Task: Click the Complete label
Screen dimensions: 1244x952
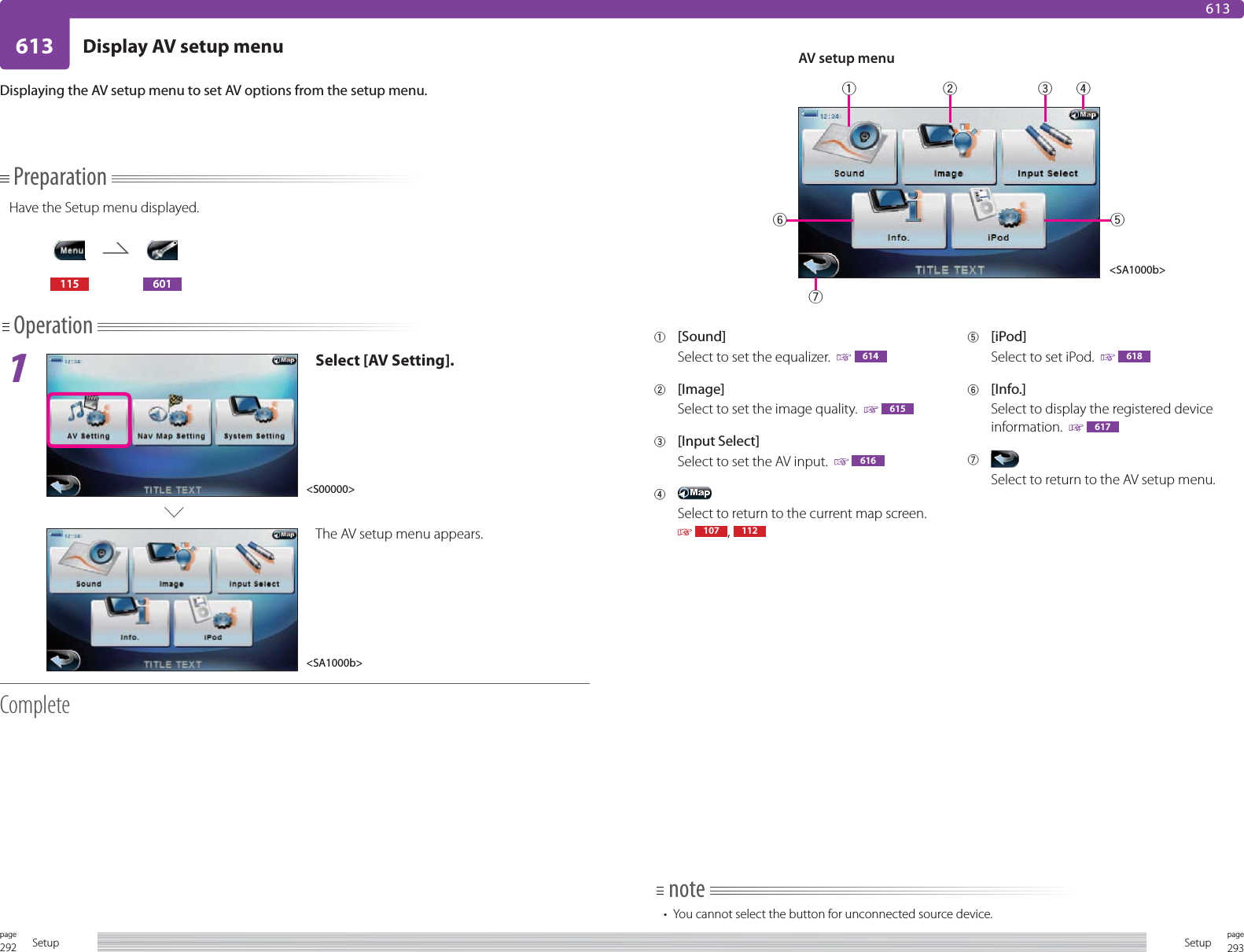Action: tap(35, 704)
